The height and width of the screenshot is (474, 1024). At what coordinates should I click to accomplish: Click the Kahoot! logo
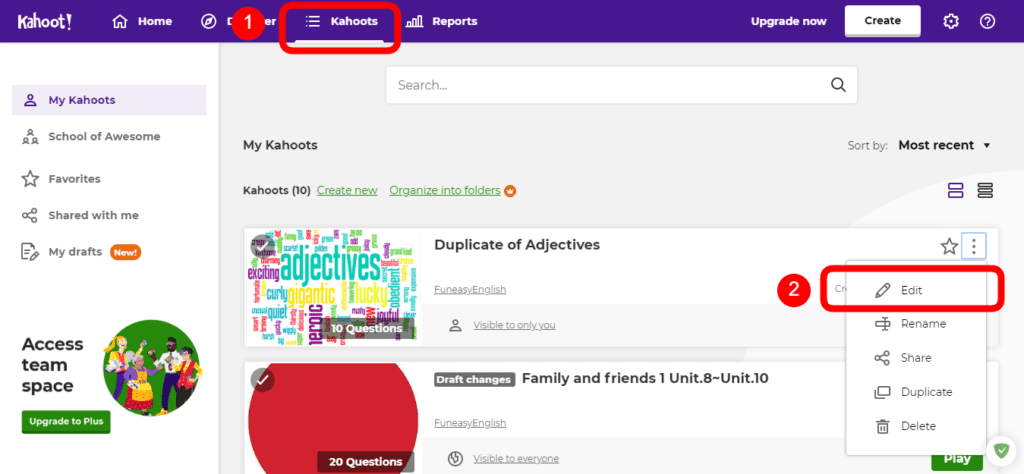coord(44,22)
